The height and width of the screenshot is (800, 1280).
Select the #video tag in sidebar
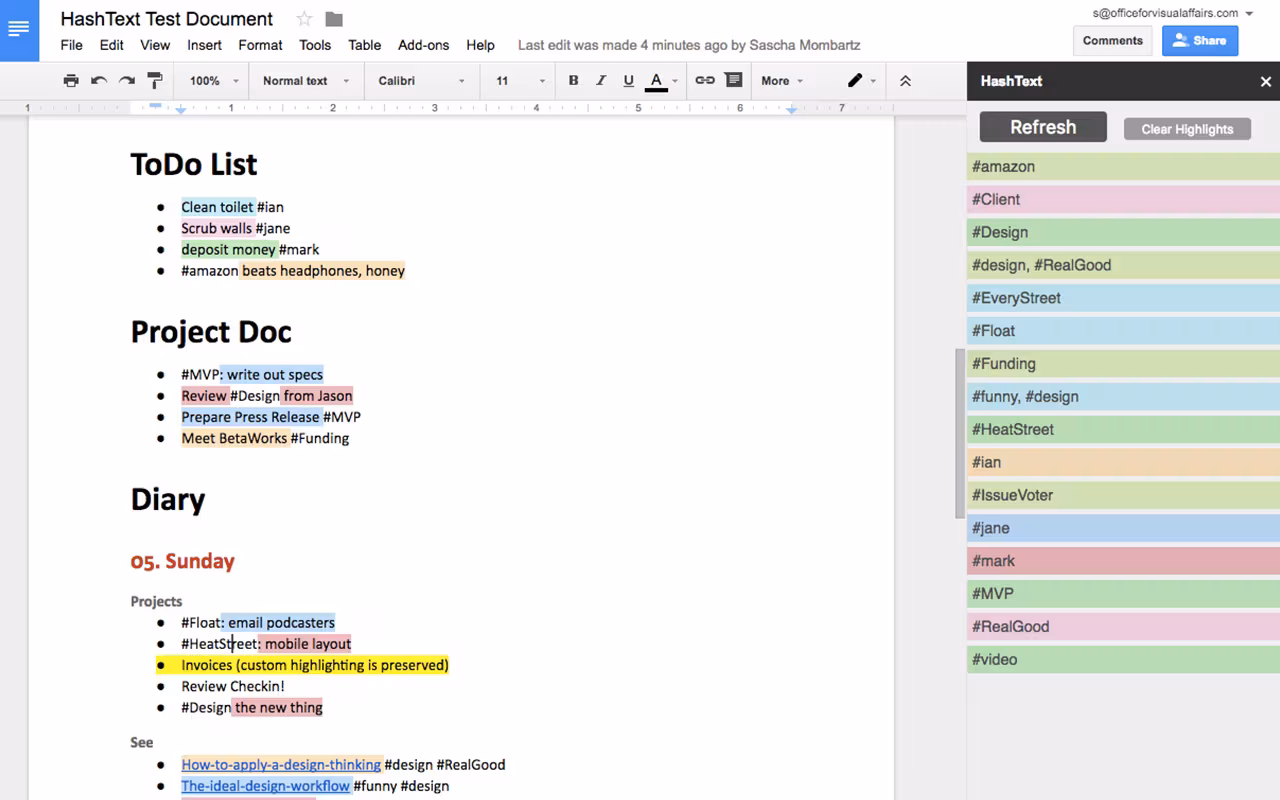(x=1123, y=660)
